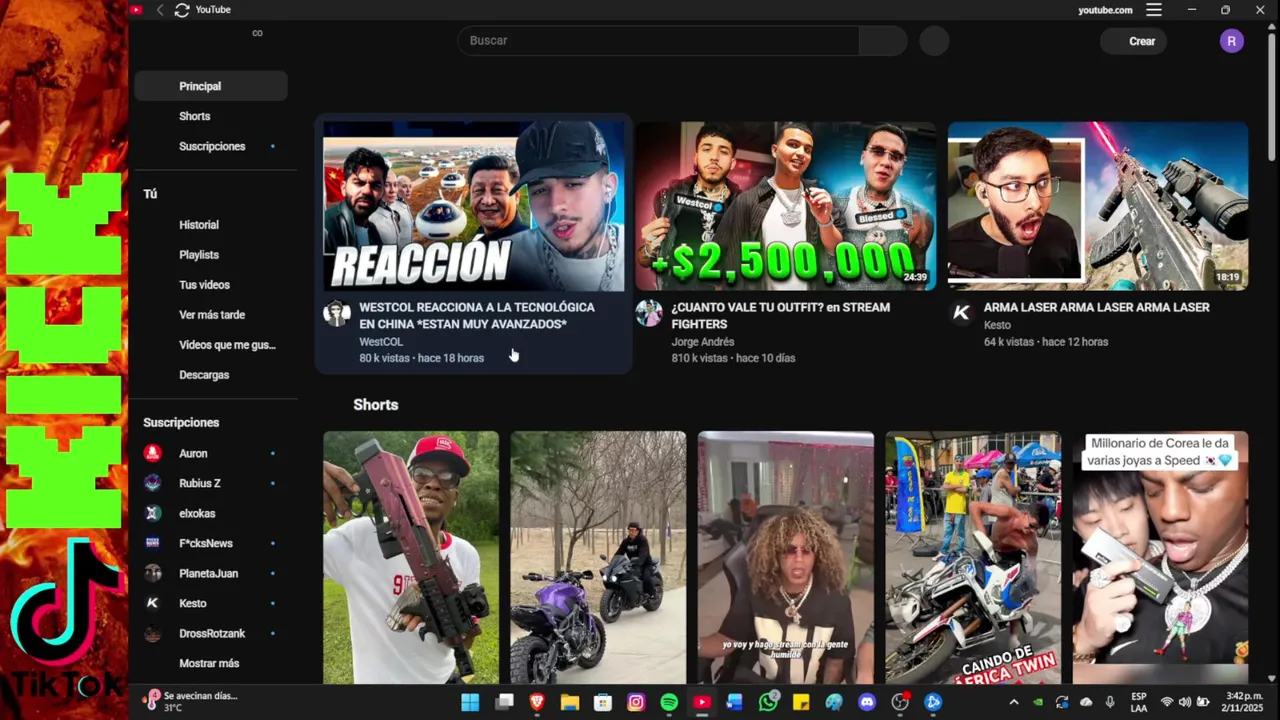Click the microphone icon in system tray
Viewport: 1280px width, 720px height.
pos(1110,702)
